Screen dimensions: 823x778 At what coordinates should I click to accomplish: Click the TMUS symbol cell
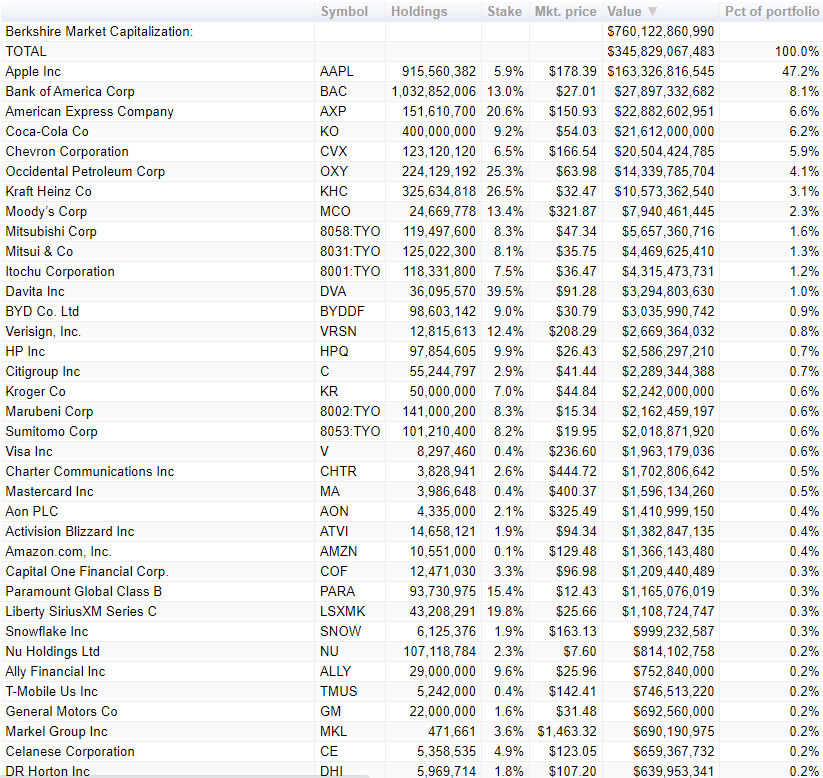point(339,691)
